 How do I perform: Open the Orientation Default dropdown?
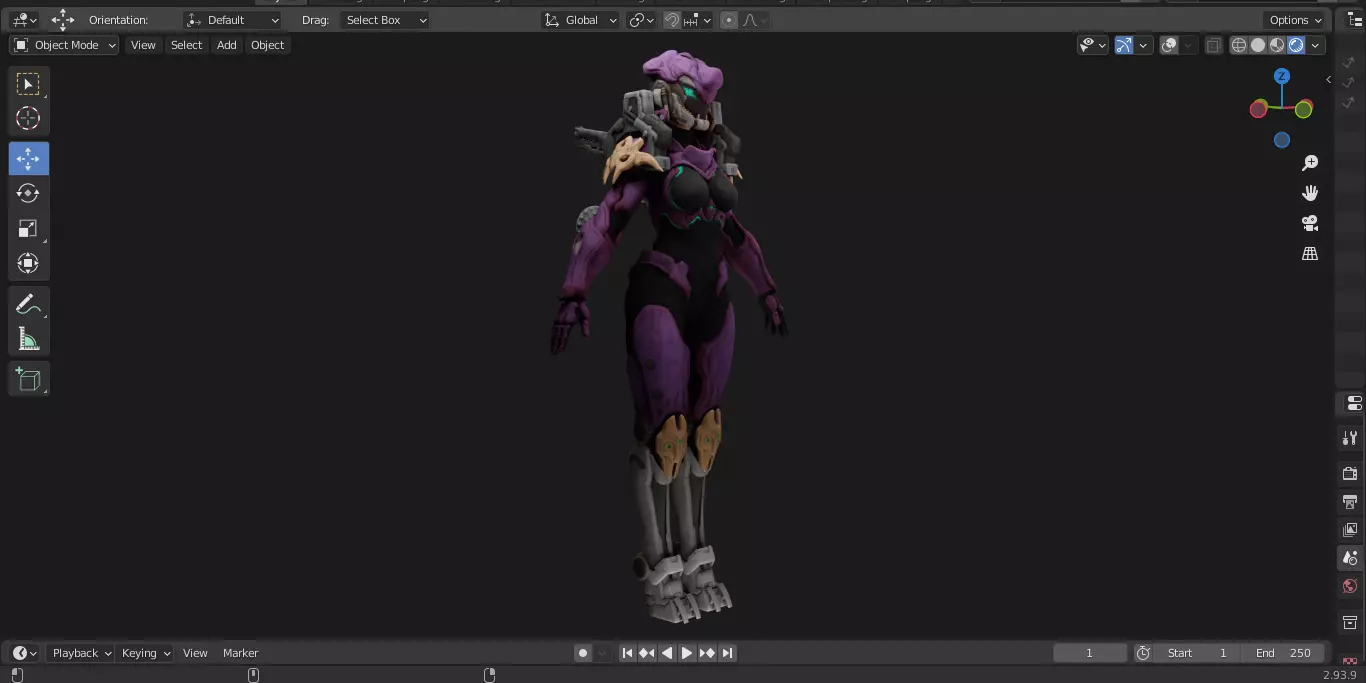233,20
